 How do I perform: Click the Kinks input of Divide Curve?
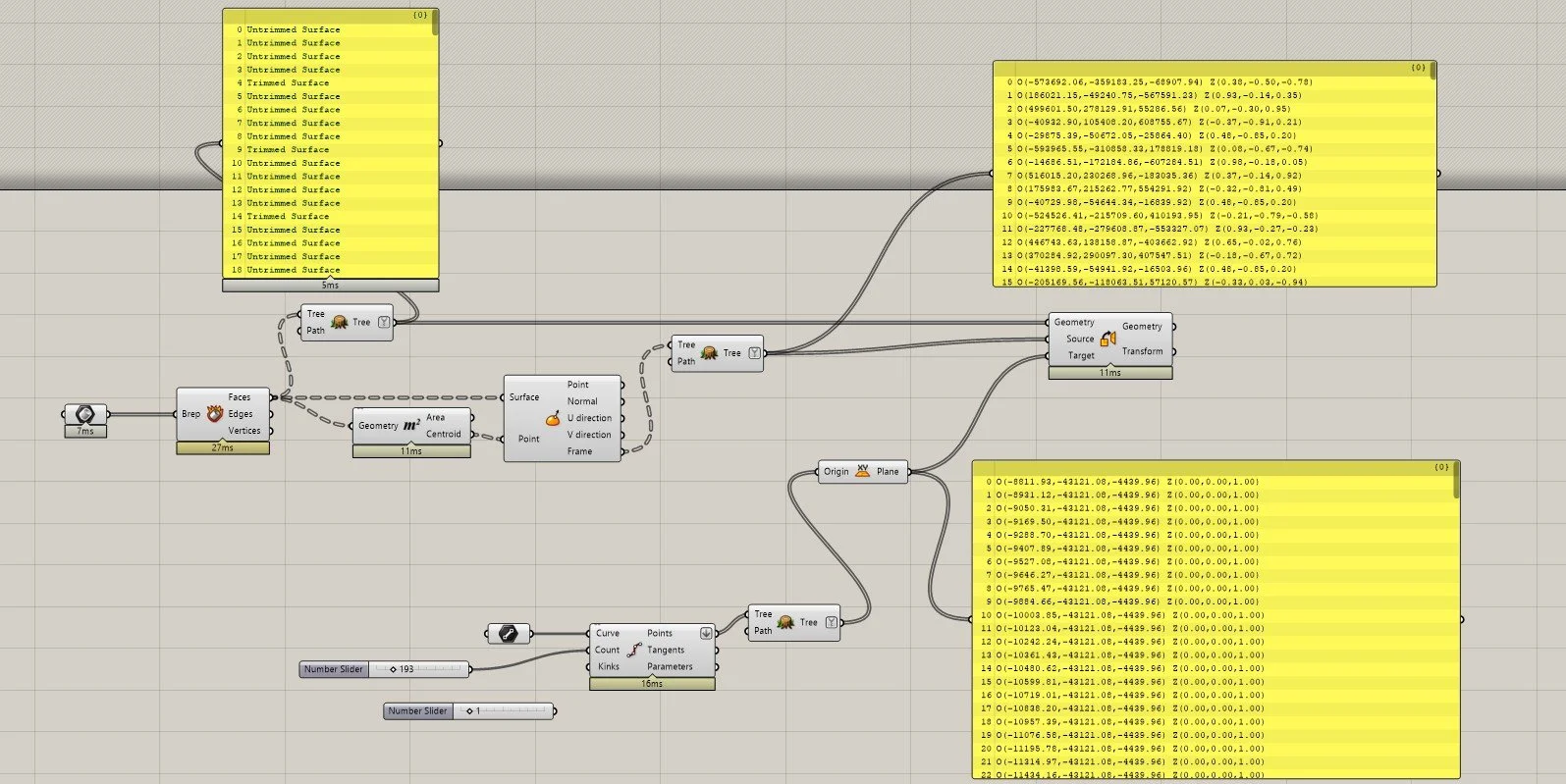[x=609, y=666]
